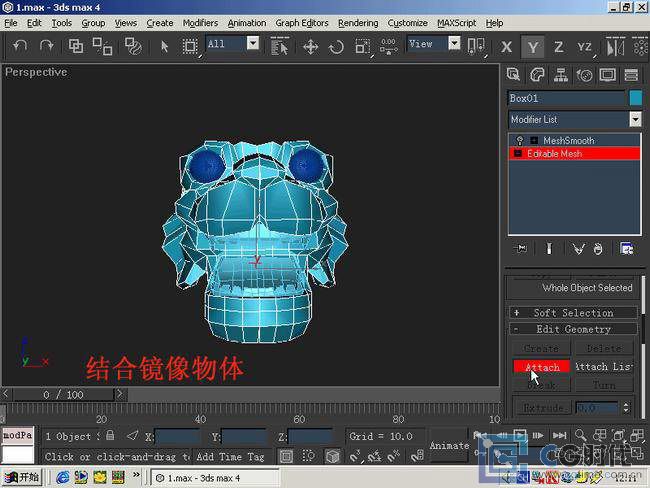Toggle X axis constraint
This screenshot has width=650, height=488.
coord(506,47)
